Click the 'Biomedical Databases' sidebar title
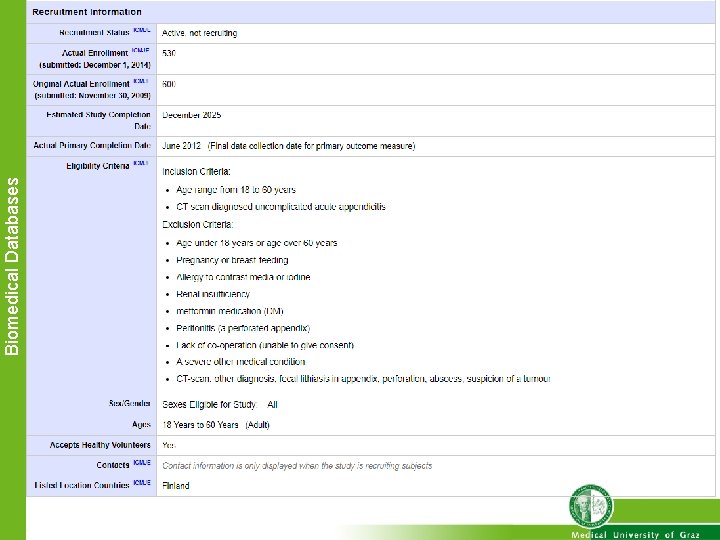The image size is (720, 540). tap(12, 266)
